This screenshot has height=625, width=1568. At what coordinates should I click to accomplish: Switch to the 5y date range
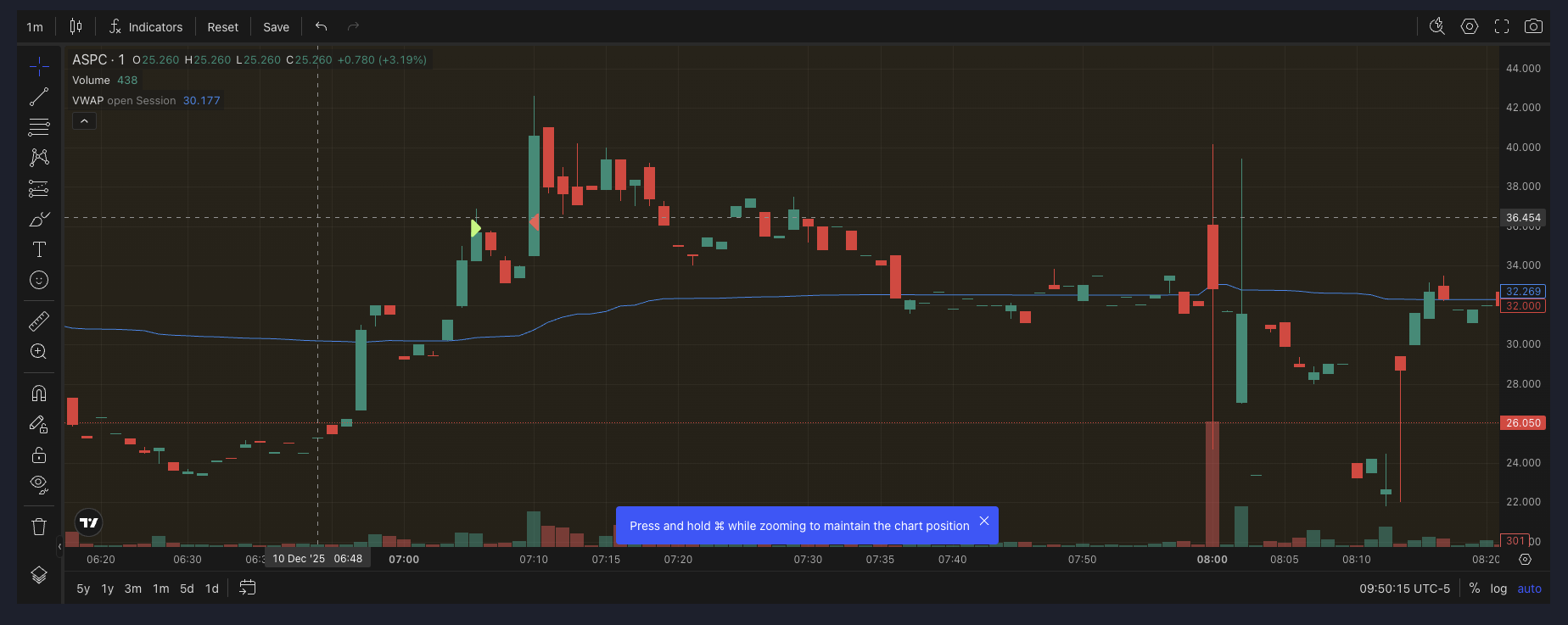click(x=83, y=589)
